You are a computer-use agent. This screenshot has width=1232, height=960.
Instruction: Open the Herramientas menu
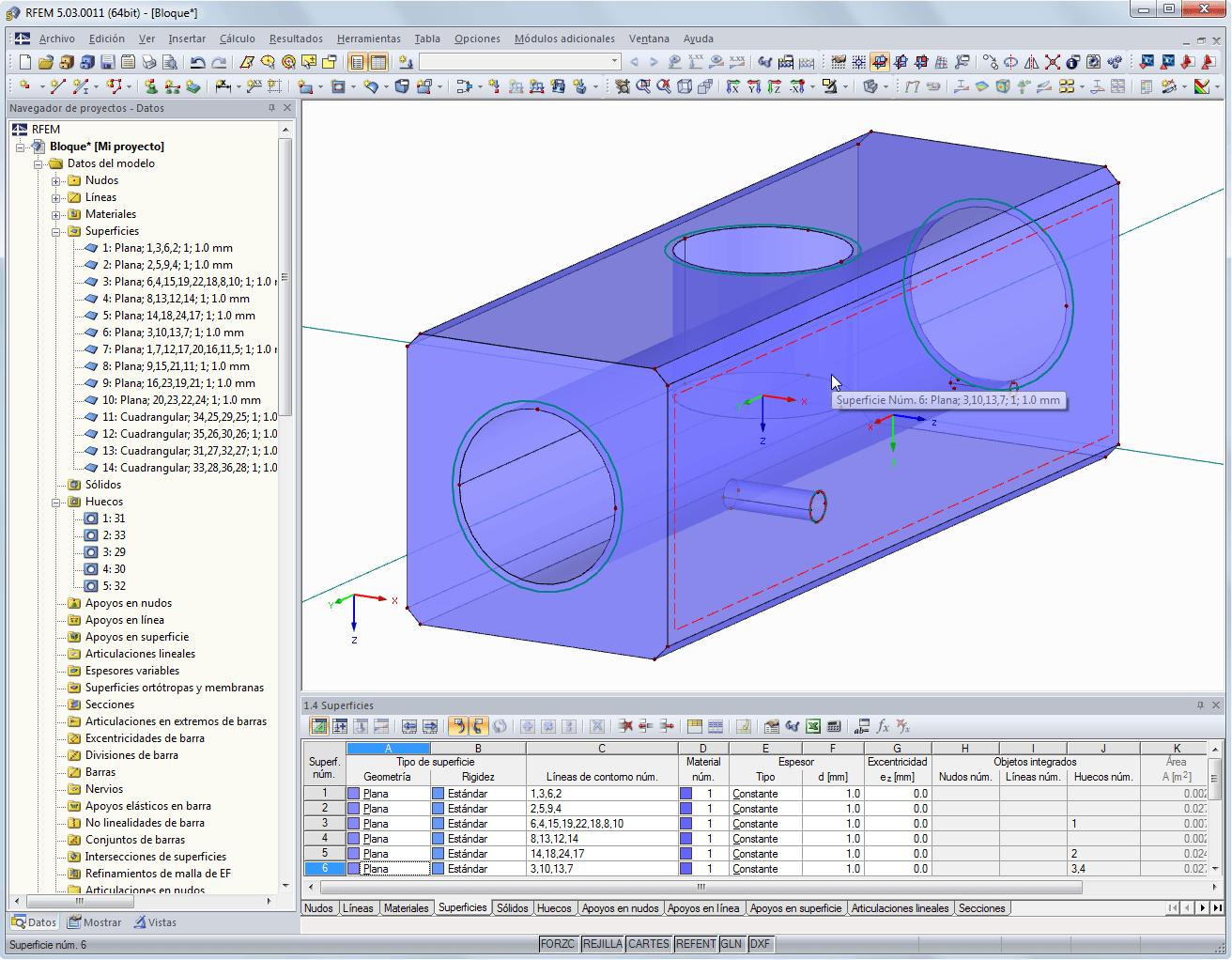pos(368,39)
